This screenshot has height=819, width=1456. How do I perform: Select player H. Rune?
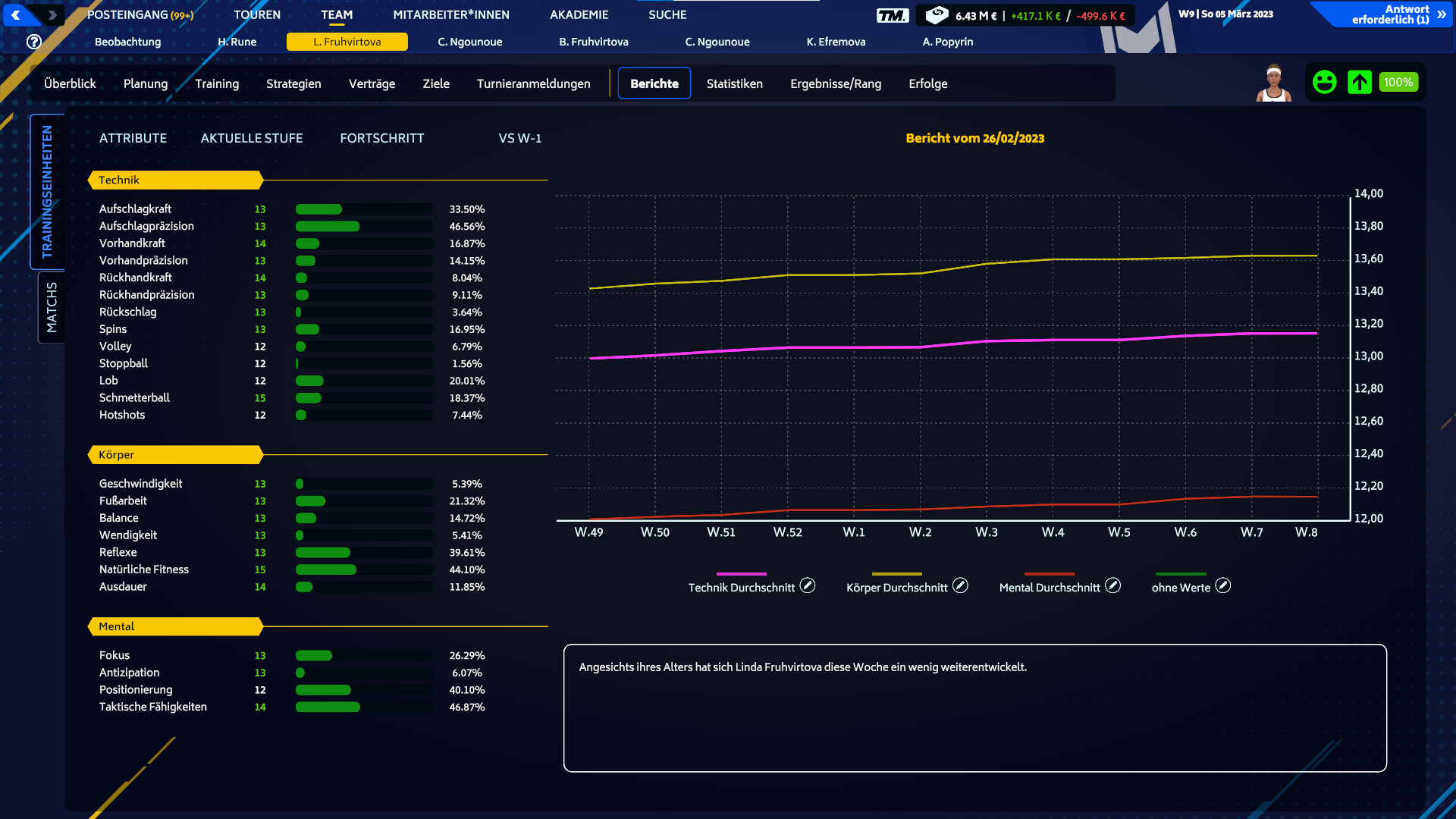click(x=237, y=42)
